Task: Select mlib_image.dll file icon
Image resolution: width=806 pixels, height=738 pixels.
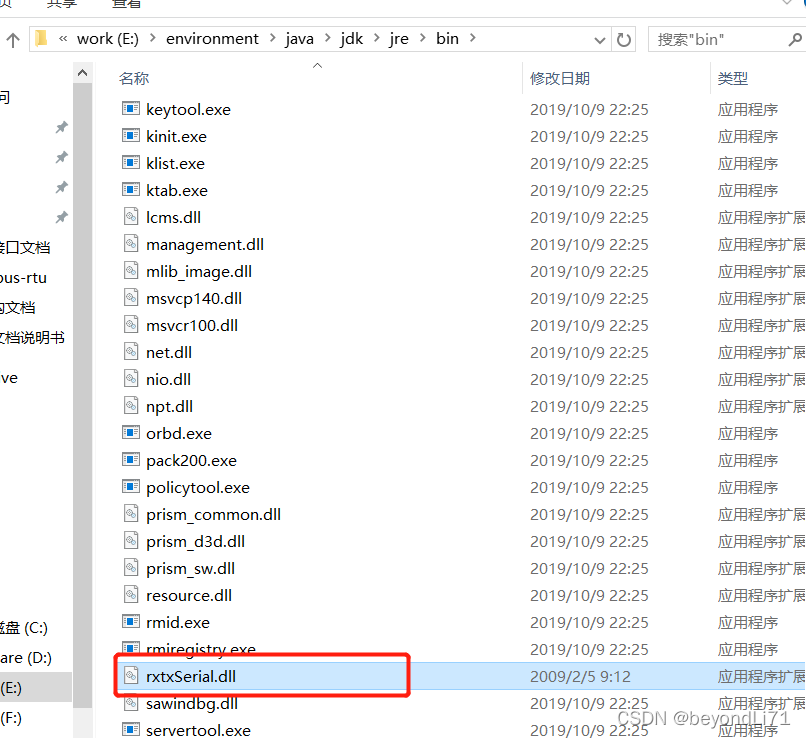Action: coord(131,271)
